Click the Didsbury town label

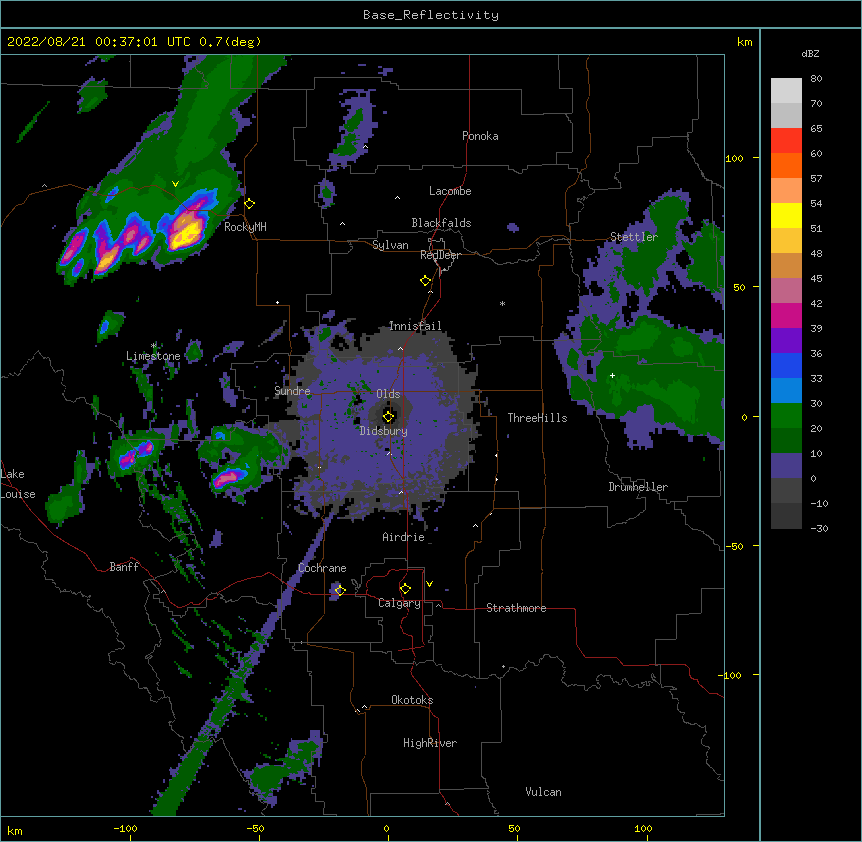(x=384, y=431)
